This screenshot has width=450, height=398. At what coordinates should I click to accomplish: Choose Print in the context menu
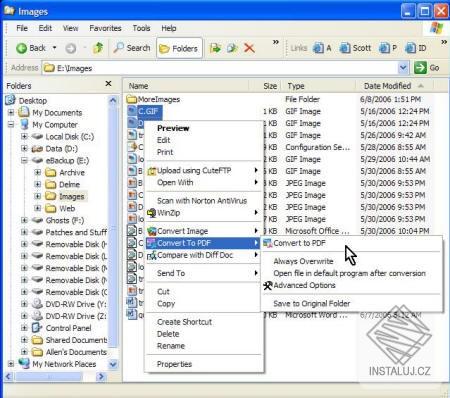click(x=165, y=152)
